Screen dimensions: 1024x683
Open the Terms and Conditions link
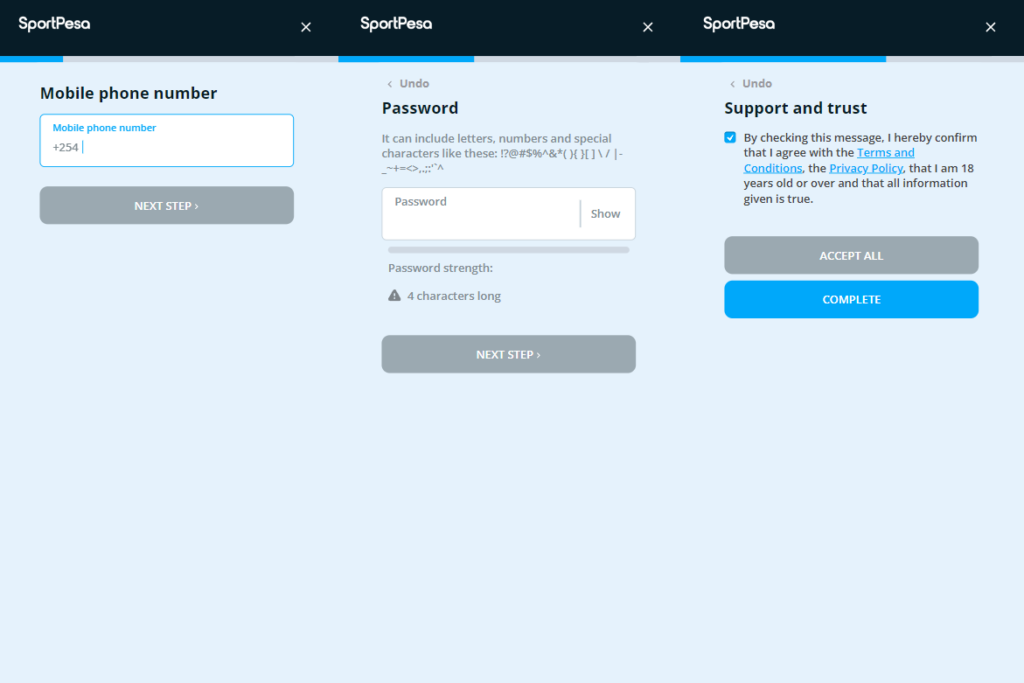(885, 152)
